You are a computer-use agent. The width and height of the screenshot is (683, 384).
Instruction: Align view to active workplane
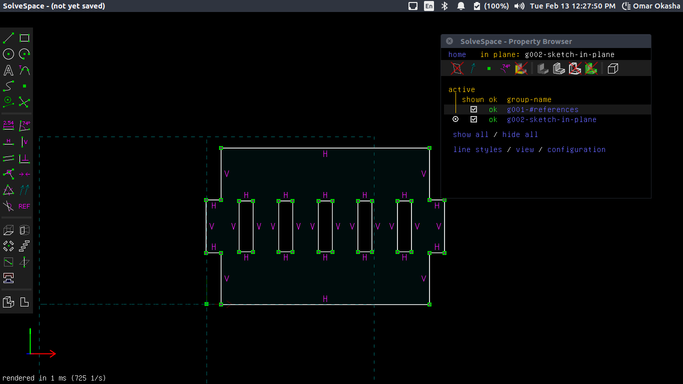24,302
